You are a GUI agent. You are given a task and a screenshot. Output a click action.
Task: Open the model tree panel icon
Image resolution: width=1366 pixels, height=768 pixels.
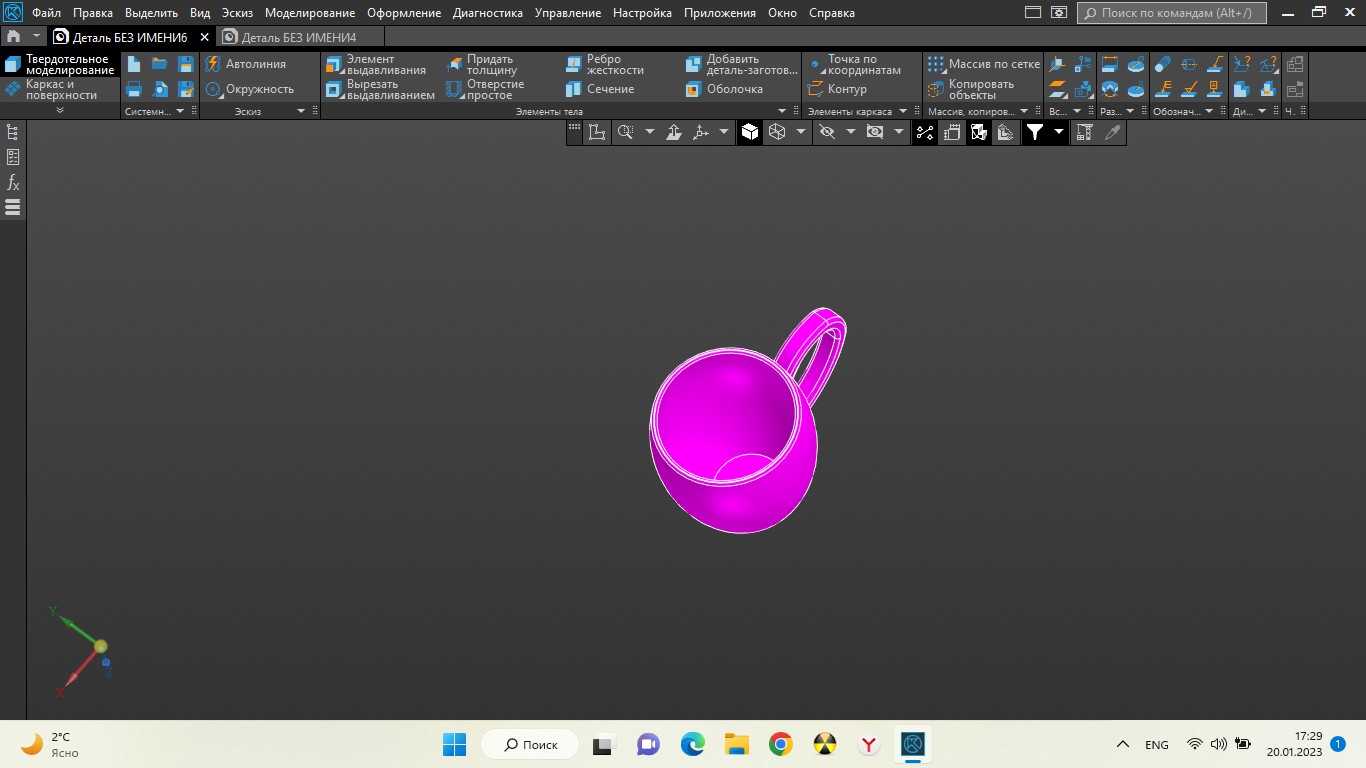13,132
